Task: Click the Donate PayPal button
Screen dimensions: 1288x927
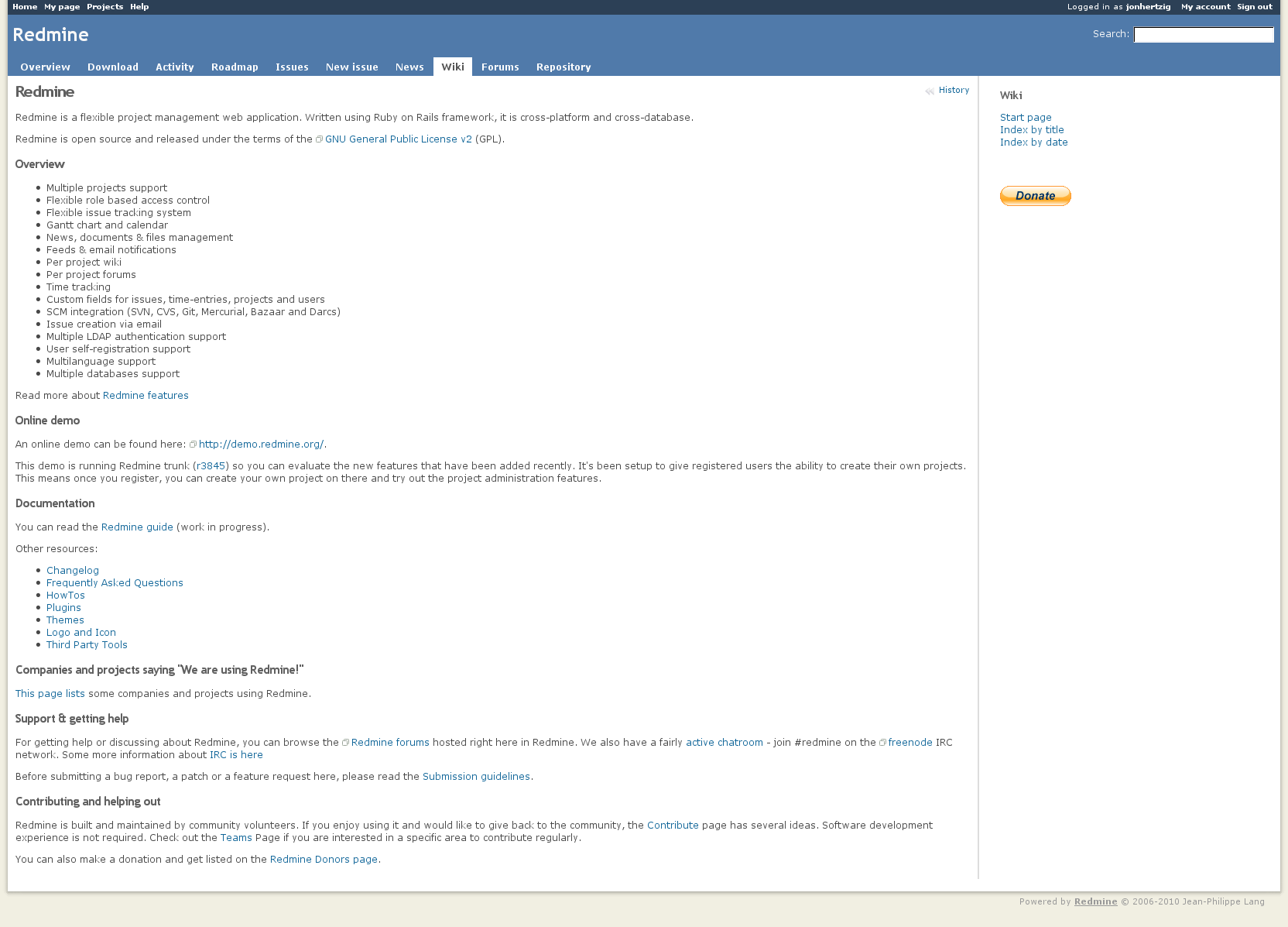Action: click(1035, 196)
